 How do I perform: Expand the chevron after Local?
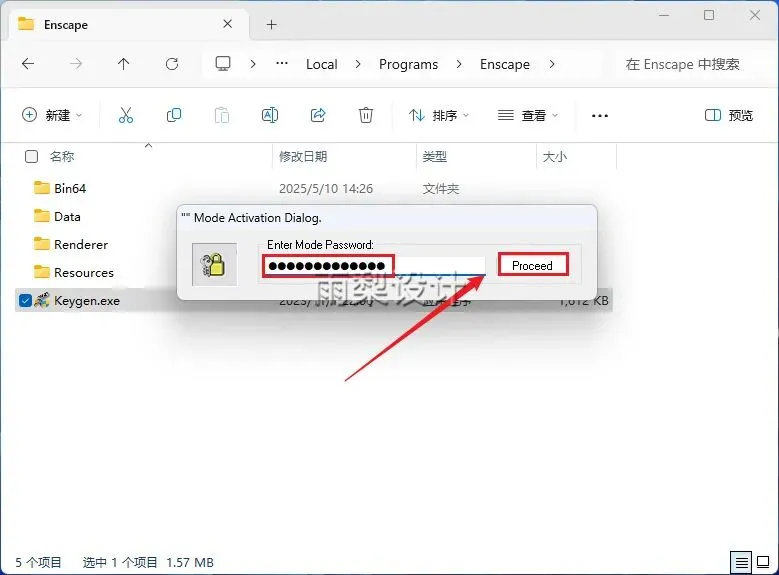[358, 64]
